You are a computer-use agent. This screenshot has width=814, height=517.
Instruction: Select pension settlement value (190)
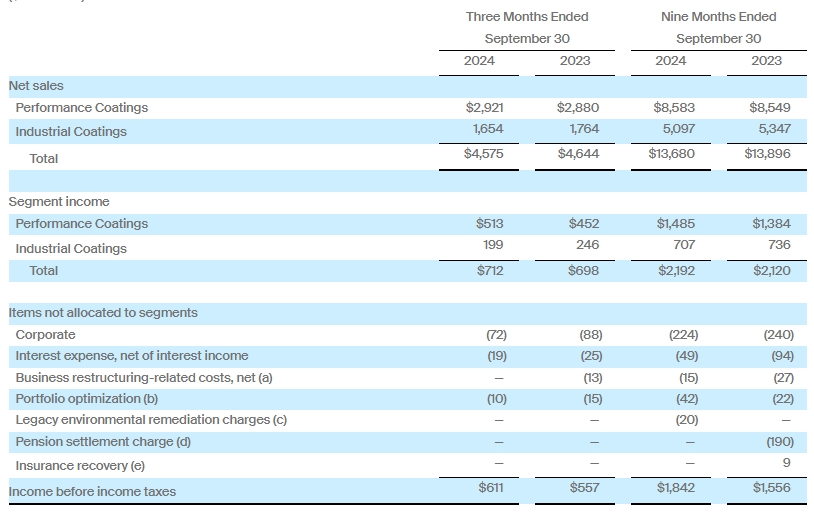(780, 442)
